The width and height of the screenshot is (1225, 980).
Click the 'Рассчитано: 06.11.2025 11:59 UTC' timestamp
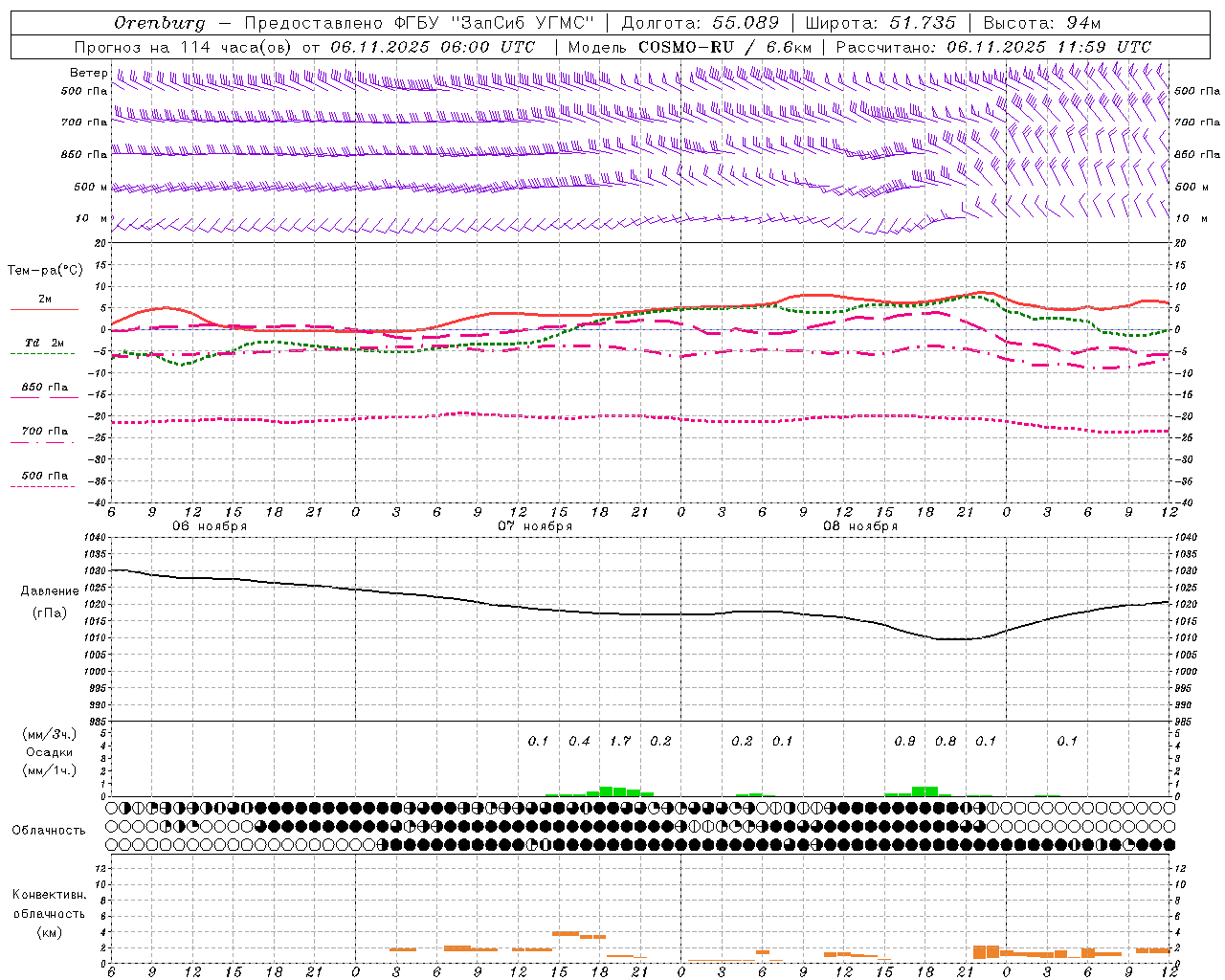pos(993,47)
